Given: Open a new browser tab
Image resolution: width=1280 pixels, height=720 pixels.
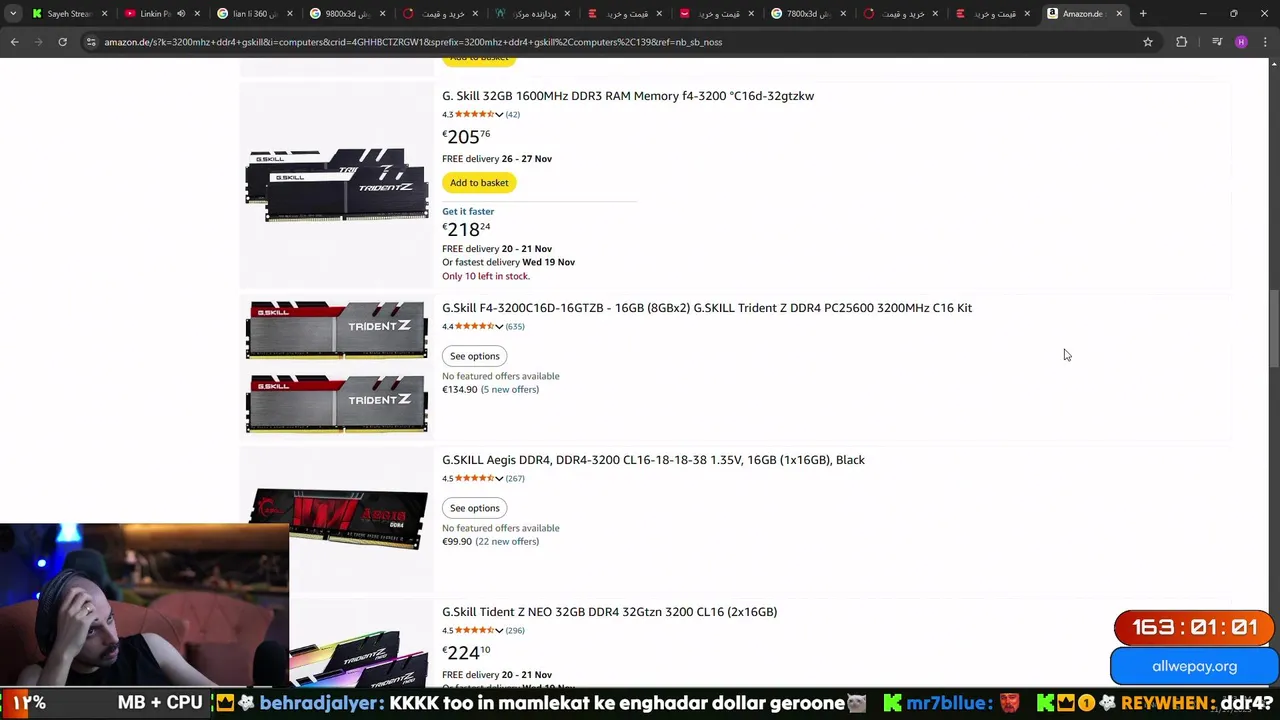Looking at the screenshot, I should tap(1143, 14).
